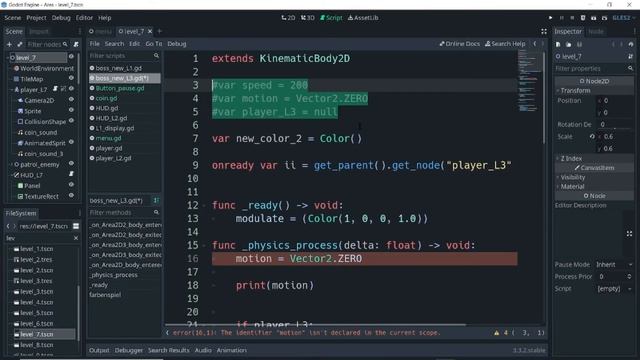Click the Inspector new resource icon
Image resolution: width=640 pixels, height=360 pixels.
click(x=558, y=44)
